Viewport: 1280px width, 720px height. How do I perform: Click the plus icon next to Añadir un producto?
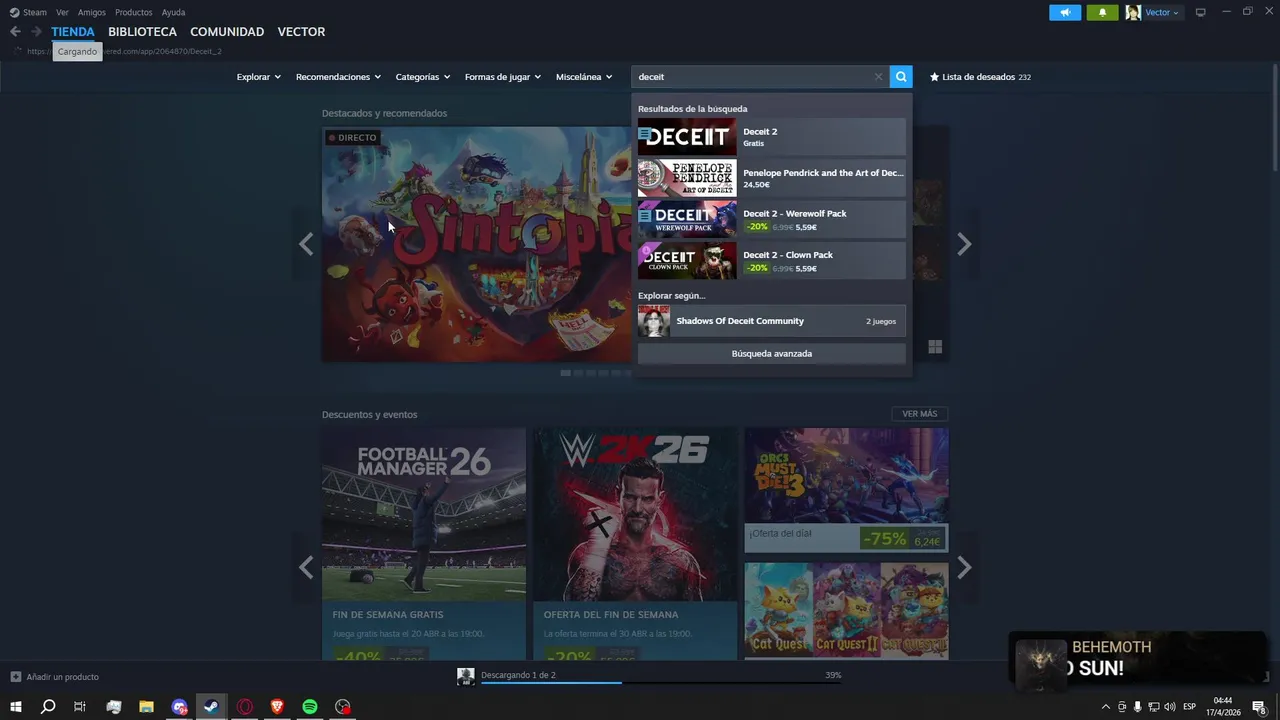(x=15, y=677)
